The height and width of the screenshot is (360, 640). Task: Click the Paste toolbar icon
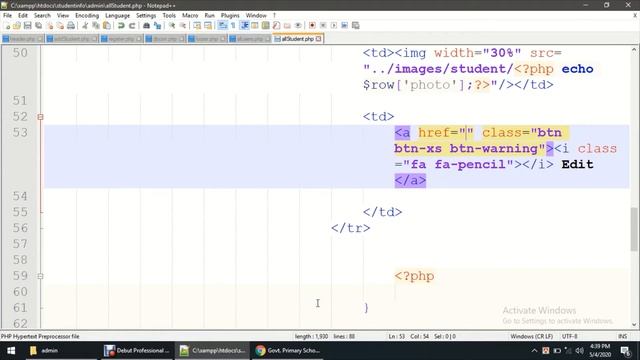coord(107,25)
